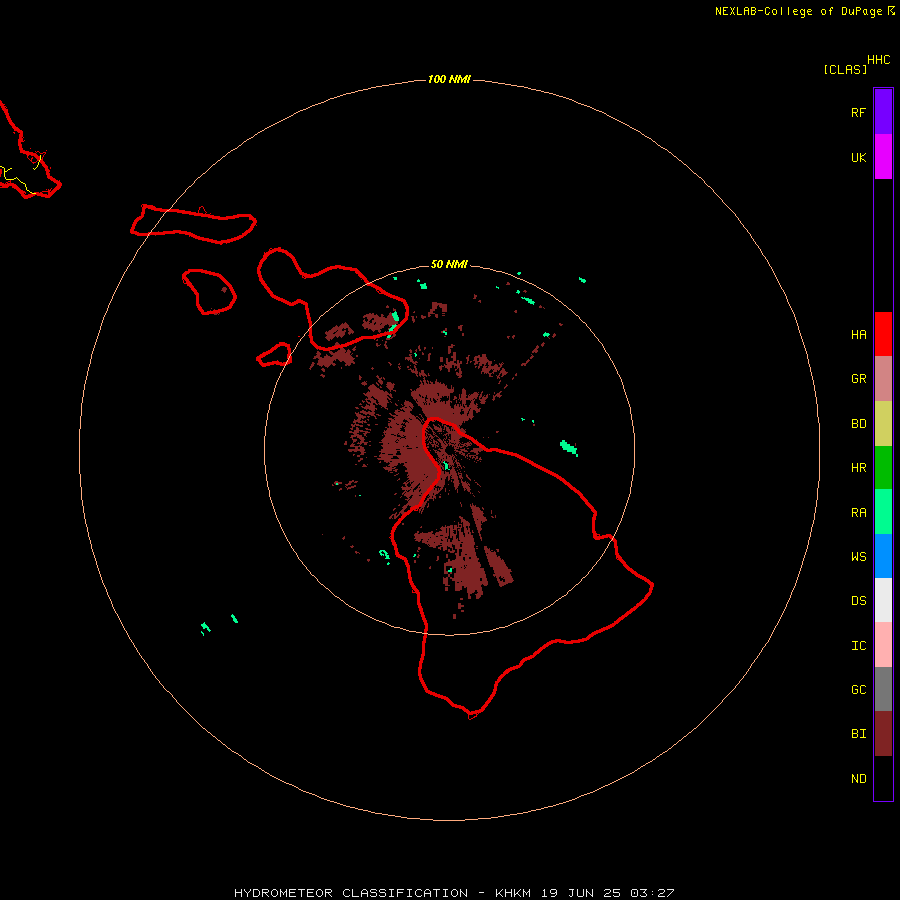
Task: Click the RF legend label
Action: tap(858, 112)
